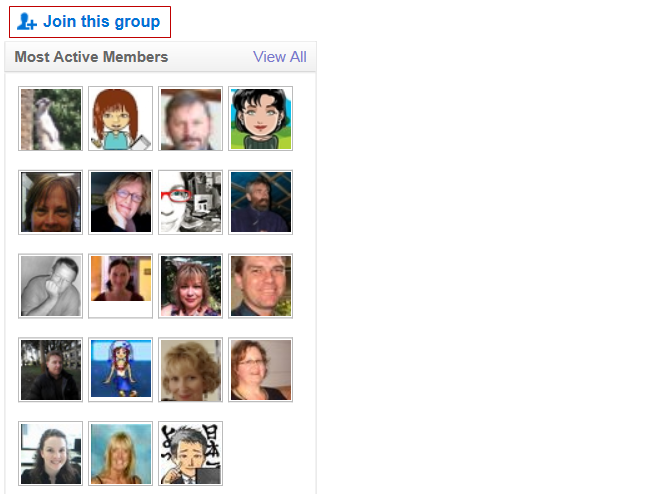Open the dark-haired woman smiling in office avatar

click(x=51, y=453)
